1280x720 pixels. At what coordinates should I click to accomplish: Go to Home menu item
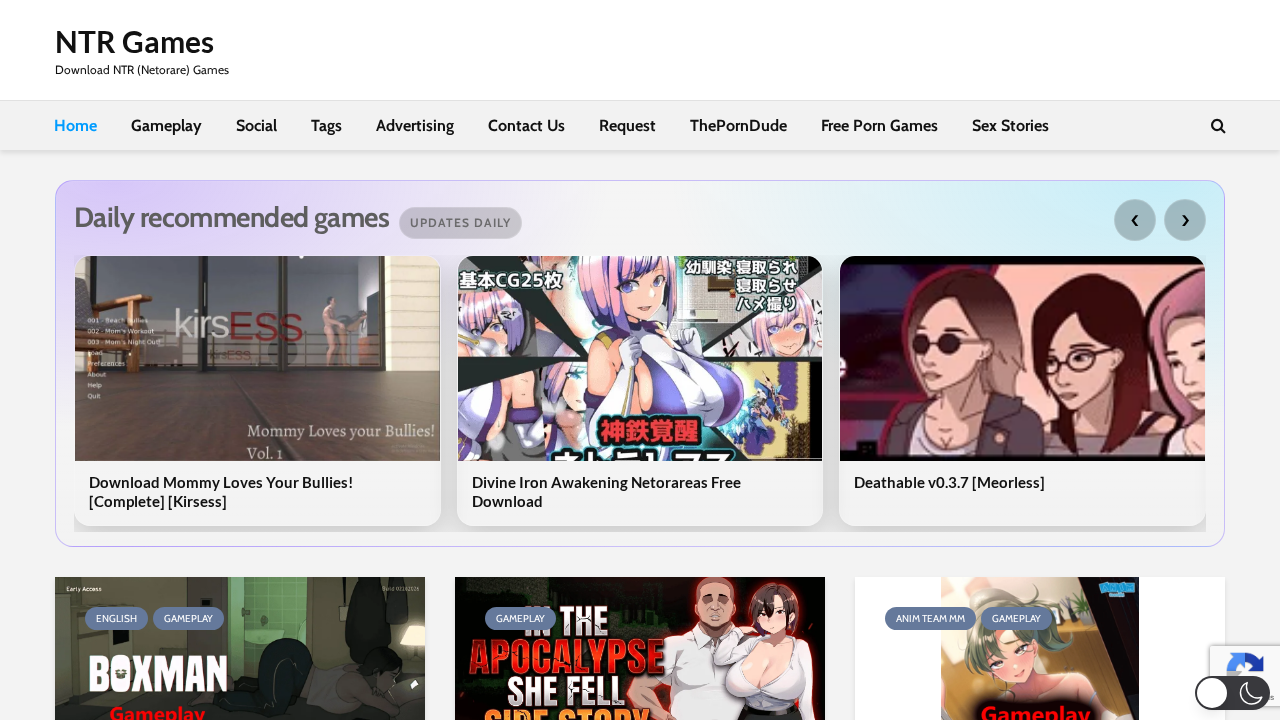coord(75,126)
